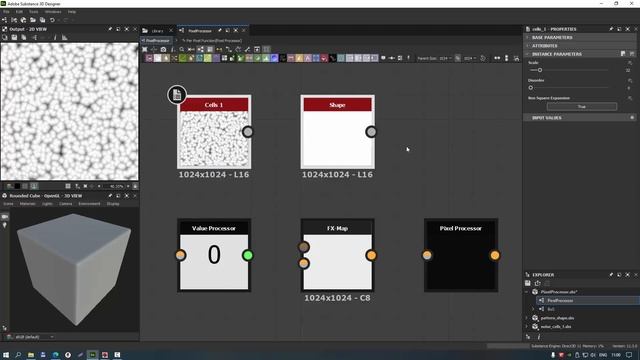
Task: Pin the Output 2D View panel
Action: tap(110, 29)
